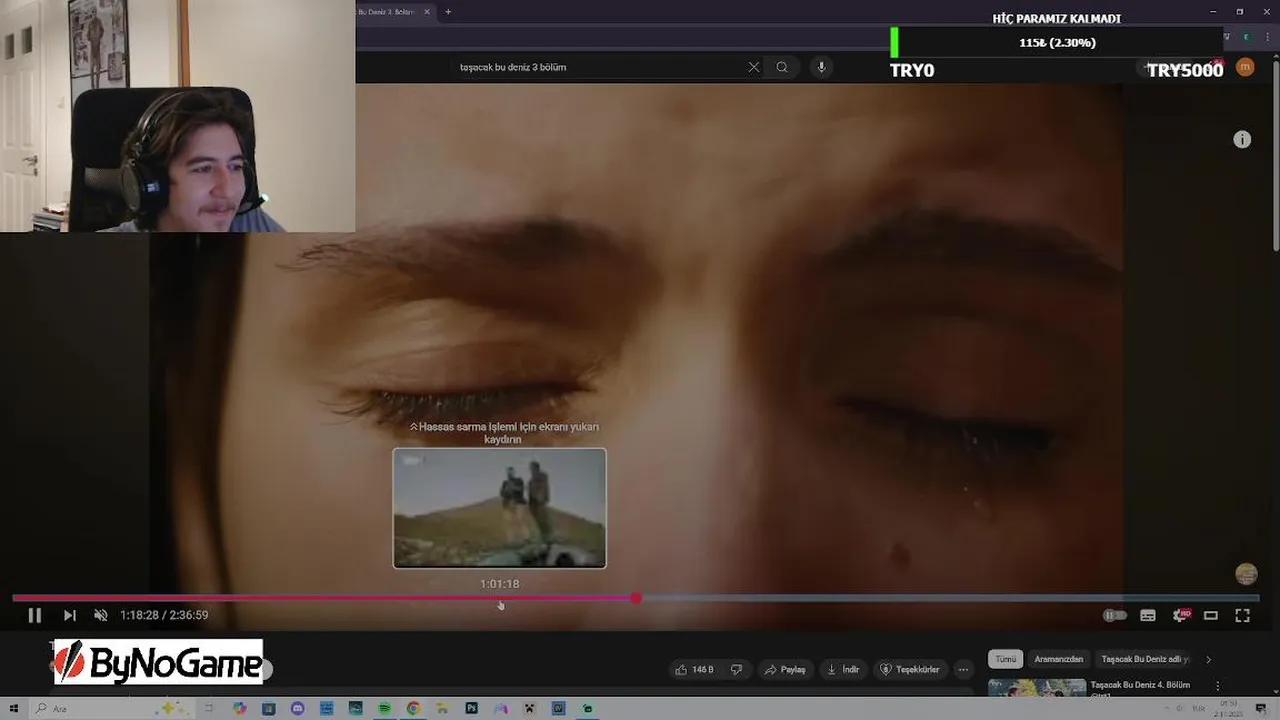Click the Windows taskbar search box
The height and width of the screenshot is (720, 1280).
[110, 709]
